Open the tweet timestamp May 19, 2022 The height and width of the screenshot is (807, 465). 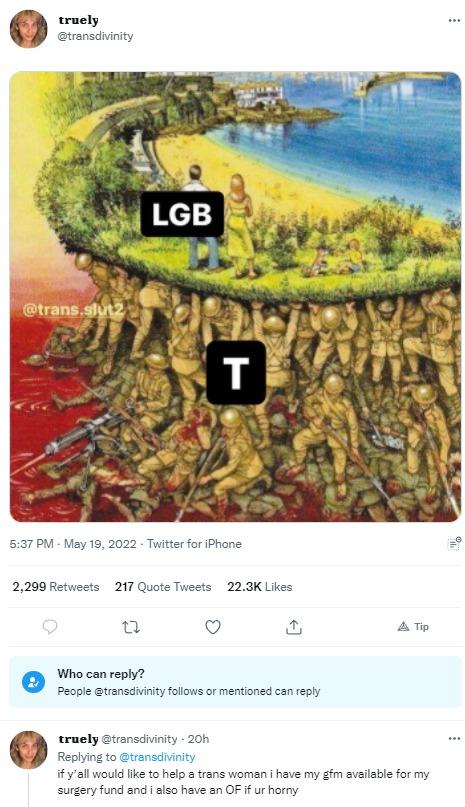(x=73, y=544)
